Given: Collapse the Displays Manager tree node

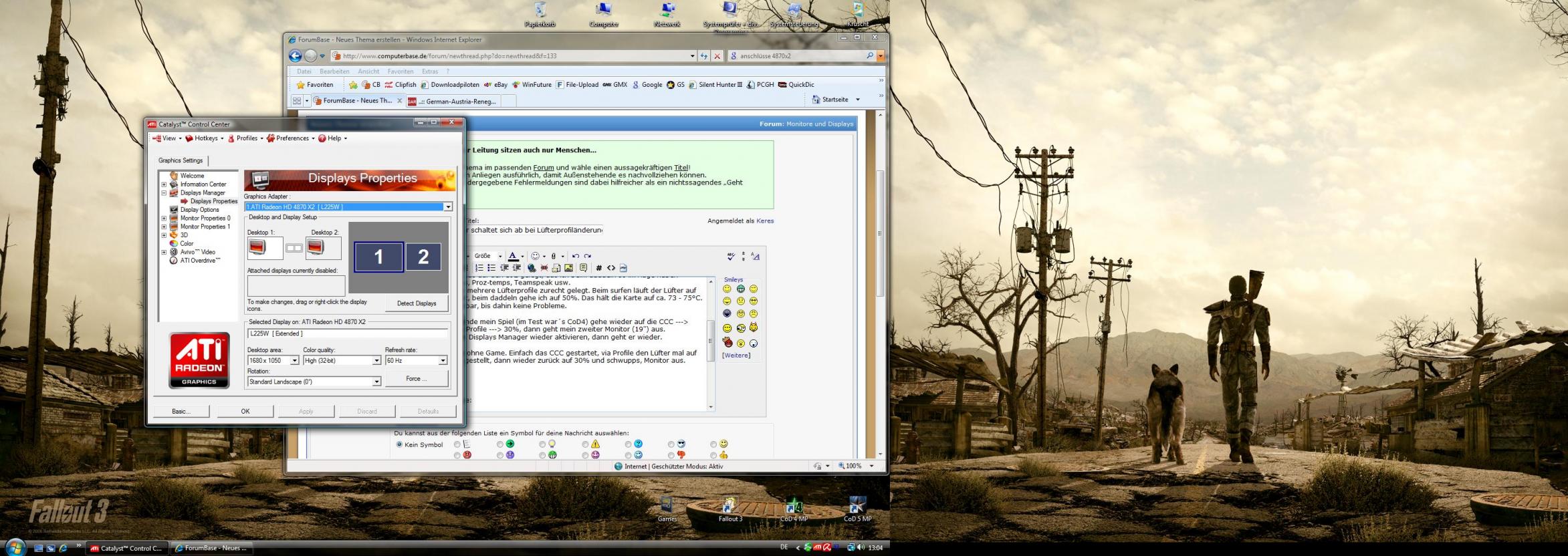Looking at the screenshot, I should [164, 193].
